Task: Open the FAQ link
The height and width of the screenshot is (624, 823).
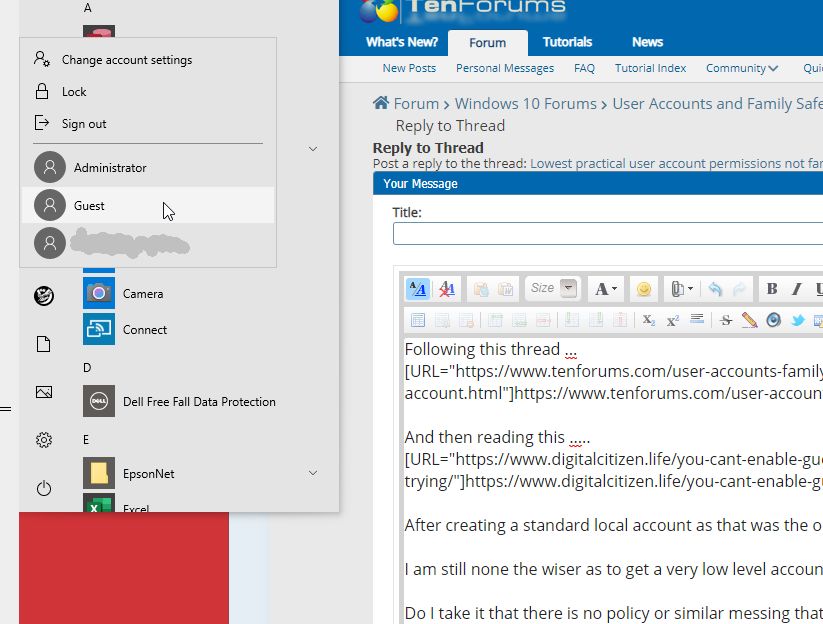Action: pyautogui.click(x=584, y=68)
